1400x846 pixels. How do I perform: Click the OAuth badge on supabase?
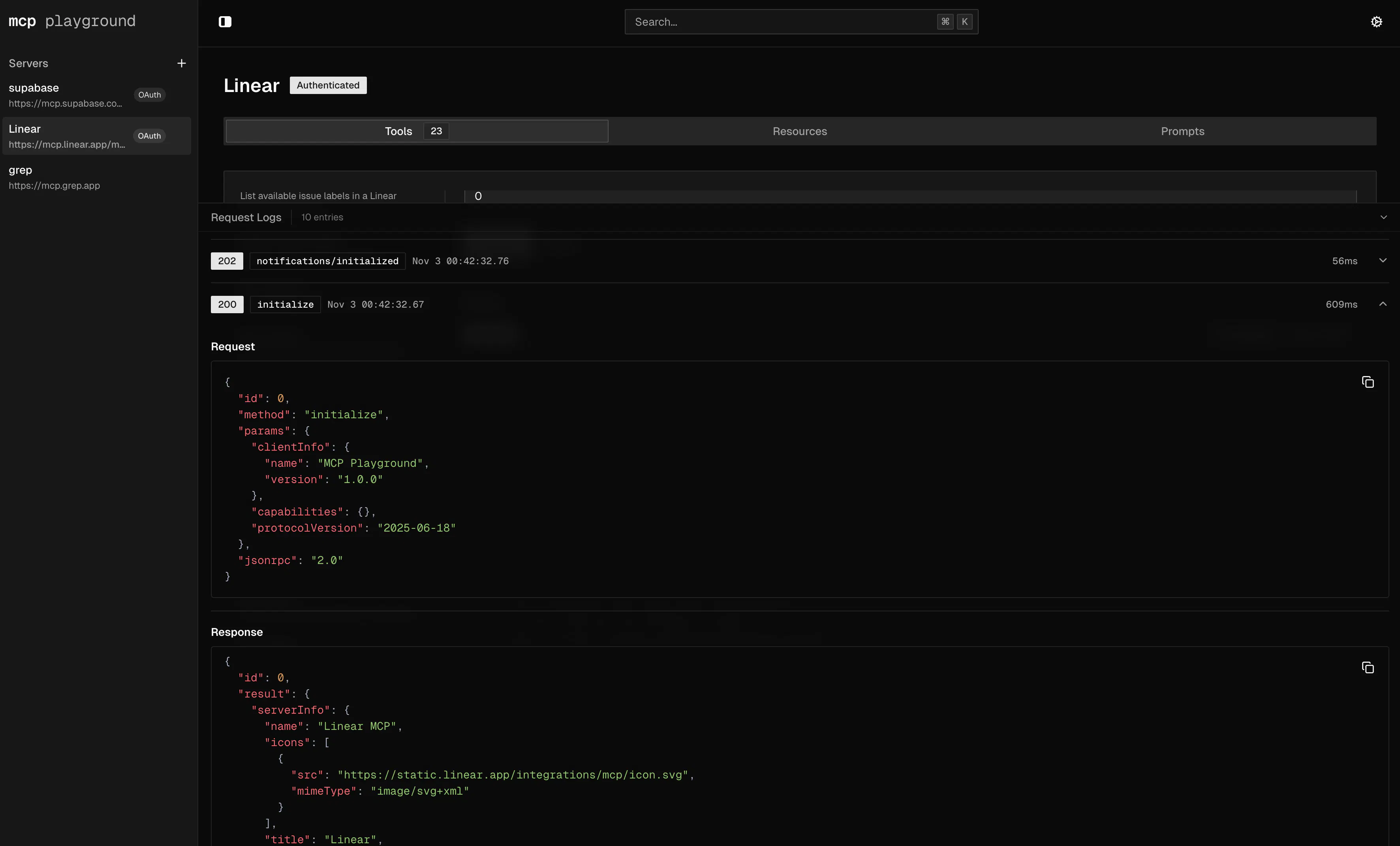149,95
